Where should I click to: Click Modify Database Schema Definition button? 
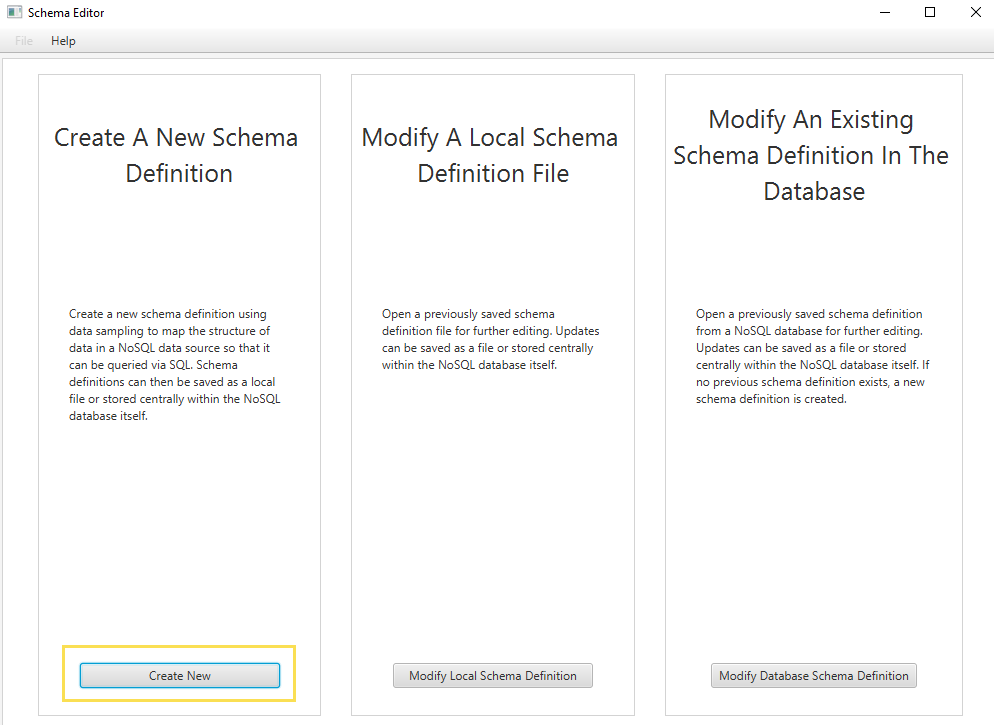tap(813, 676)
